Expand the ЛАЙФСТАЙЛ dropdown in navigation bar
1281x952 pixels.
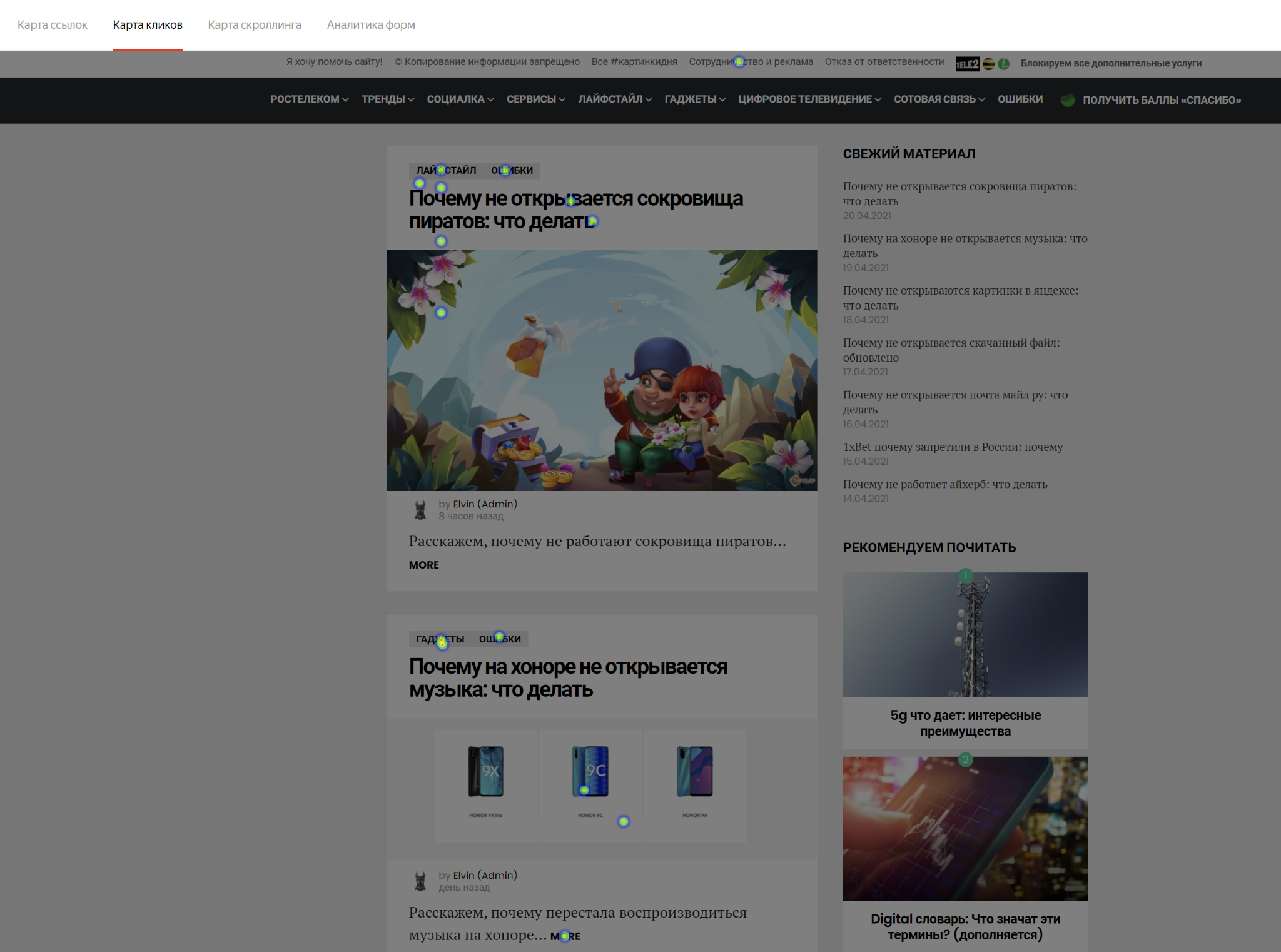[615, 99]
